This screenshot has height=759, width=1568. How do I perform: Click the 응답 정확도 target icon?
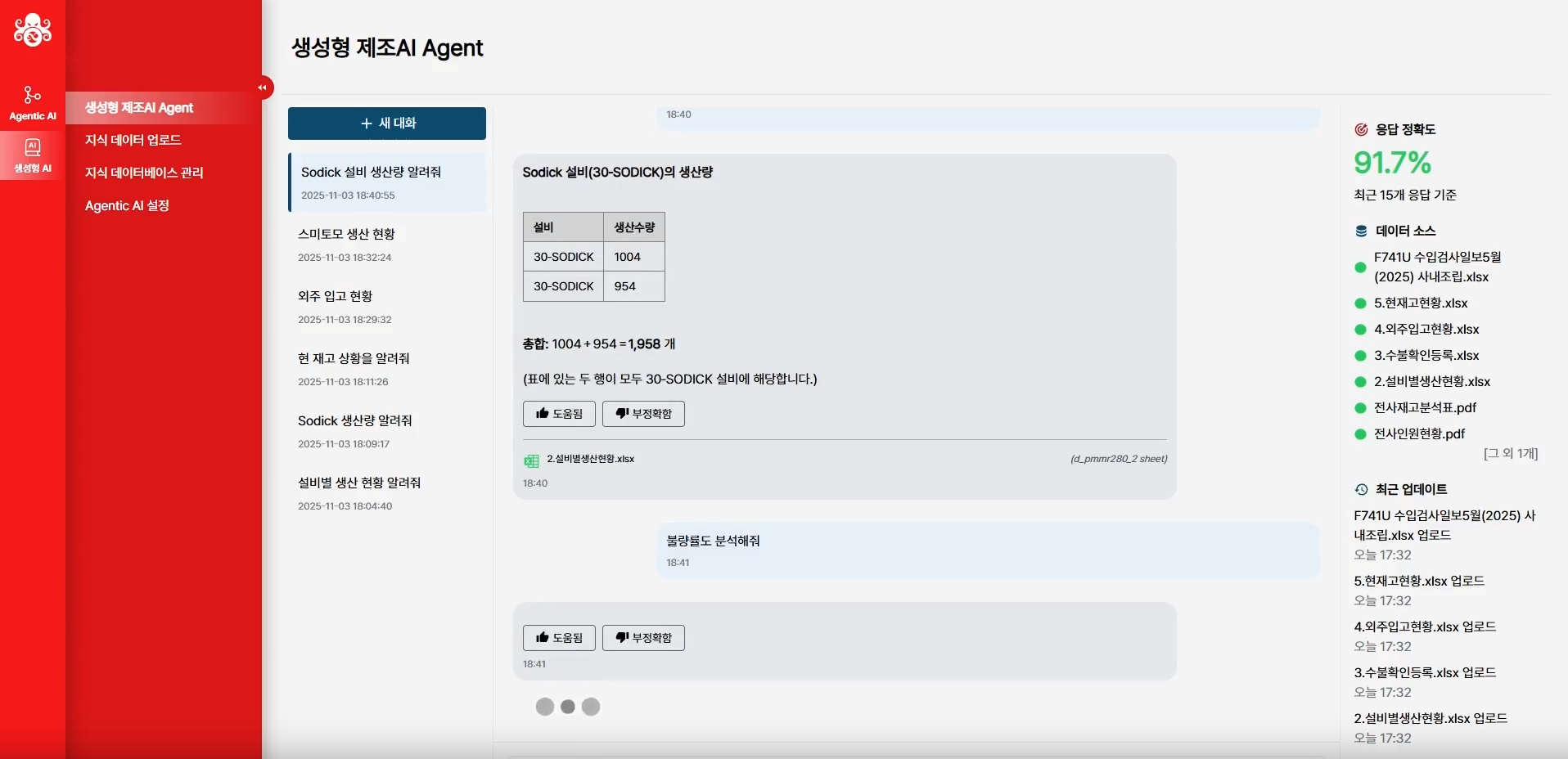point(1361,129)
